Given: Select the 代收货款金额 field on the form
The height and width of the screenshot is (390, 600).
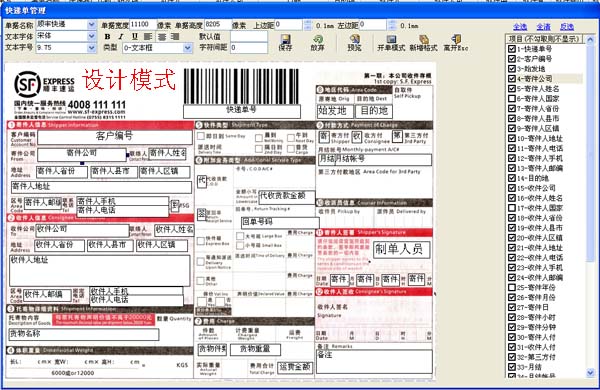Looking at the screenshot, I should 287,197.
